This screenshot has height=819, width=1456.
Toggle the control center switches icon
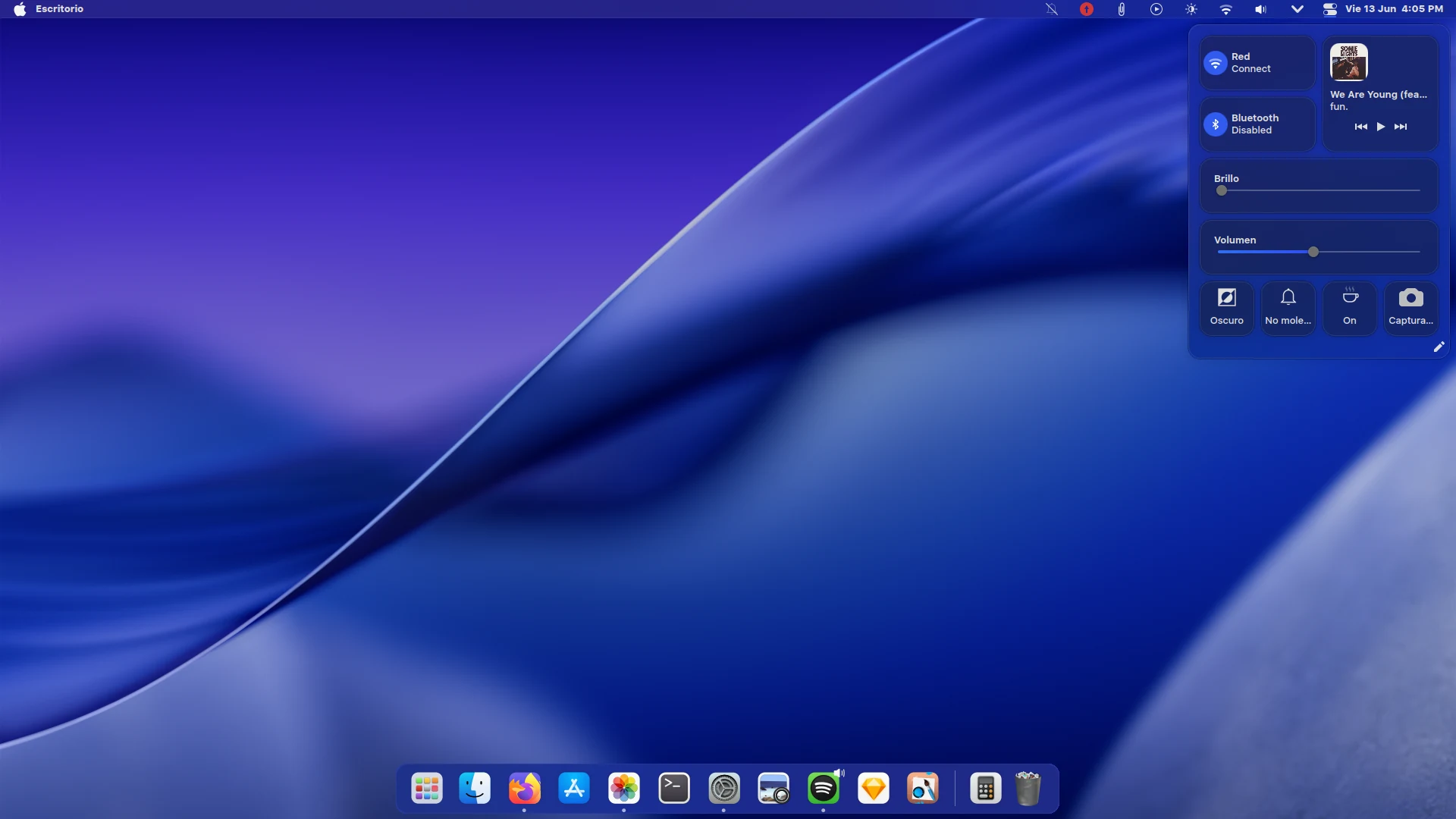click(x=1330, y=9)
